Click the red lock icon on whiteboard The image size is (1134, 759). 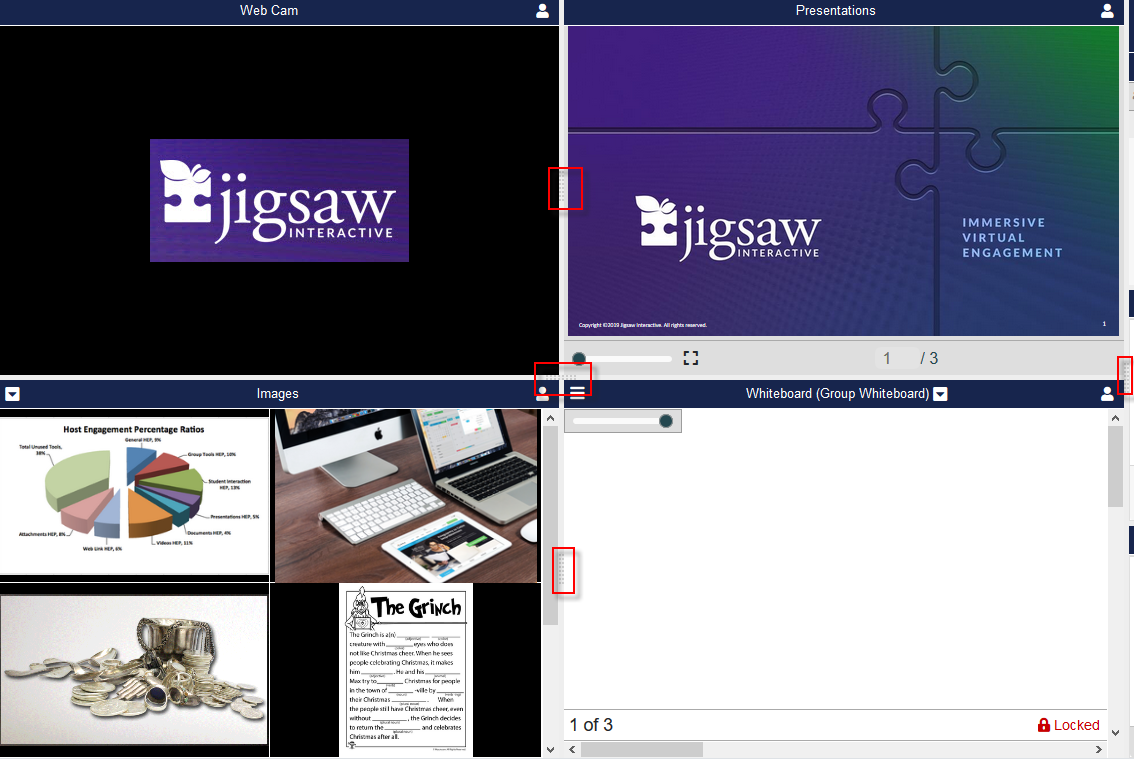point(1044,725)
